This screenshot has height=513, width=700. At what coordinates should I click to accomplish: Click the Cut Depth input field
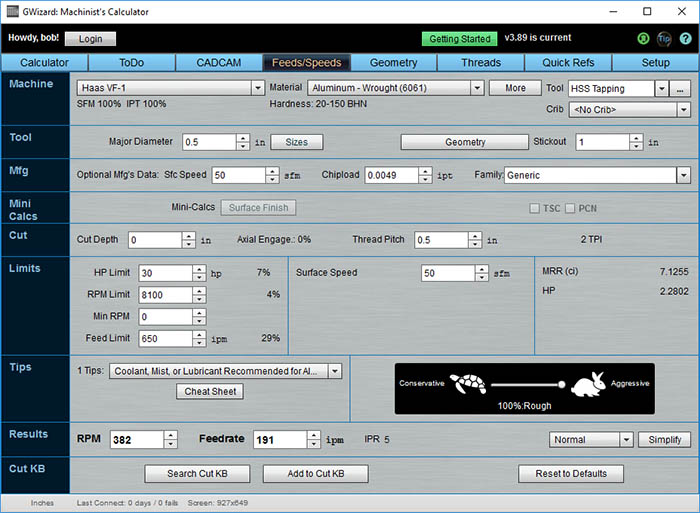(x=155, y=240)
